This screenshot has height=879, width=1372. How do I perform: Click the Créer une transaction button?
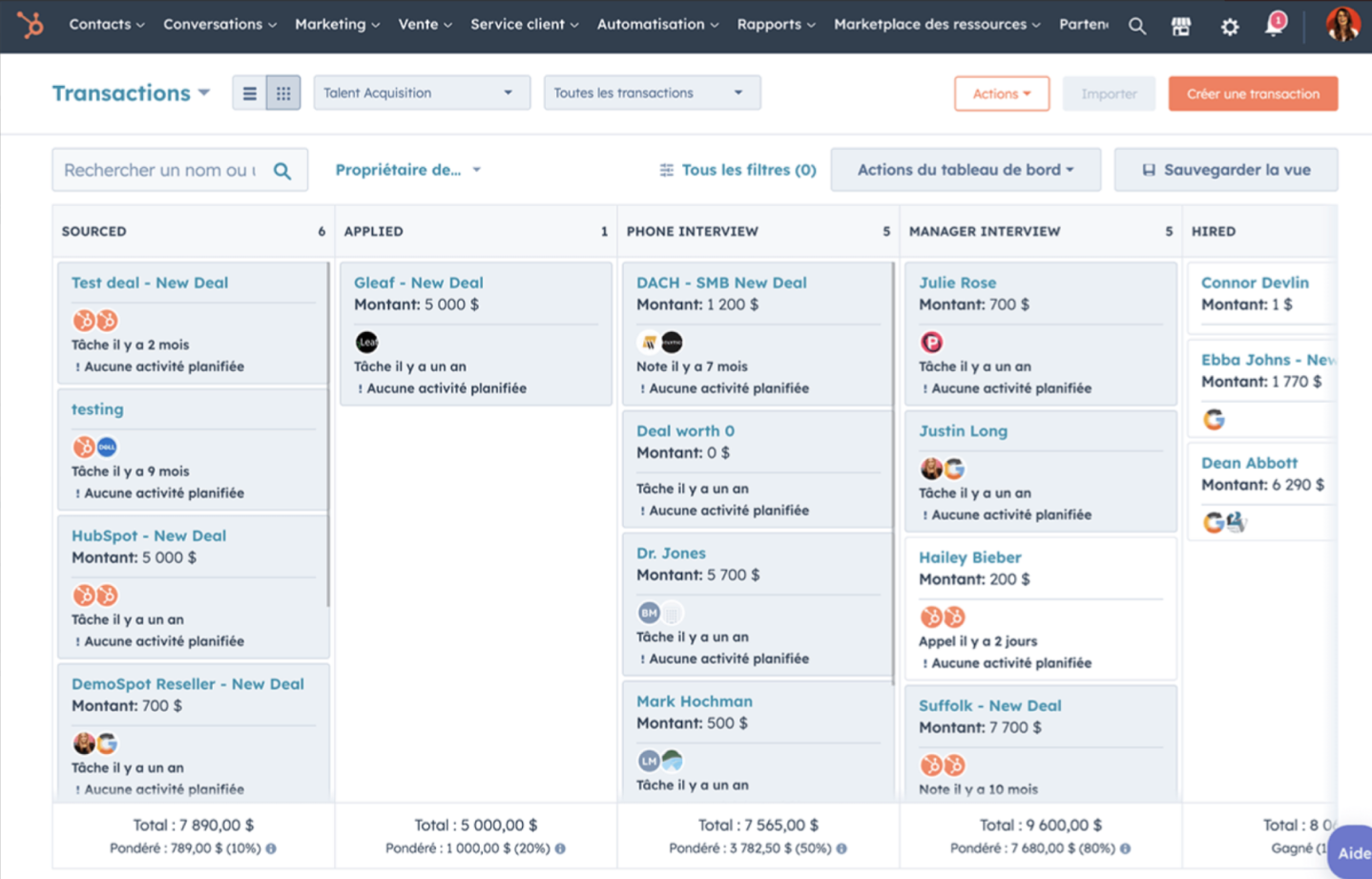[x=1252, y=94]
